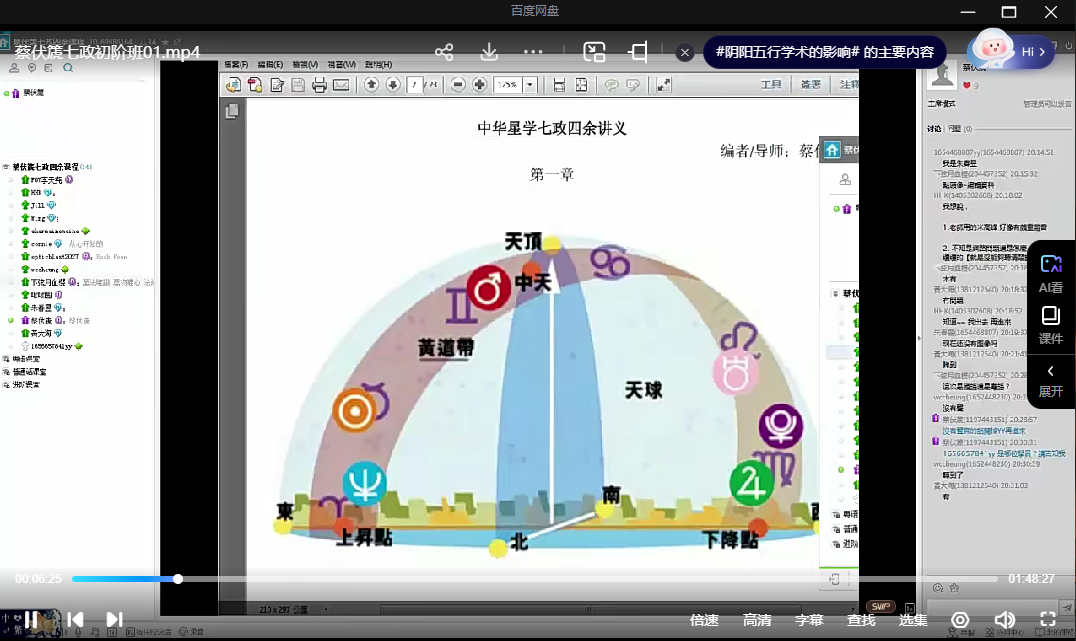Select user wcheung in the member list
This screenshot has height=641, width=1076.
(45, 269)
